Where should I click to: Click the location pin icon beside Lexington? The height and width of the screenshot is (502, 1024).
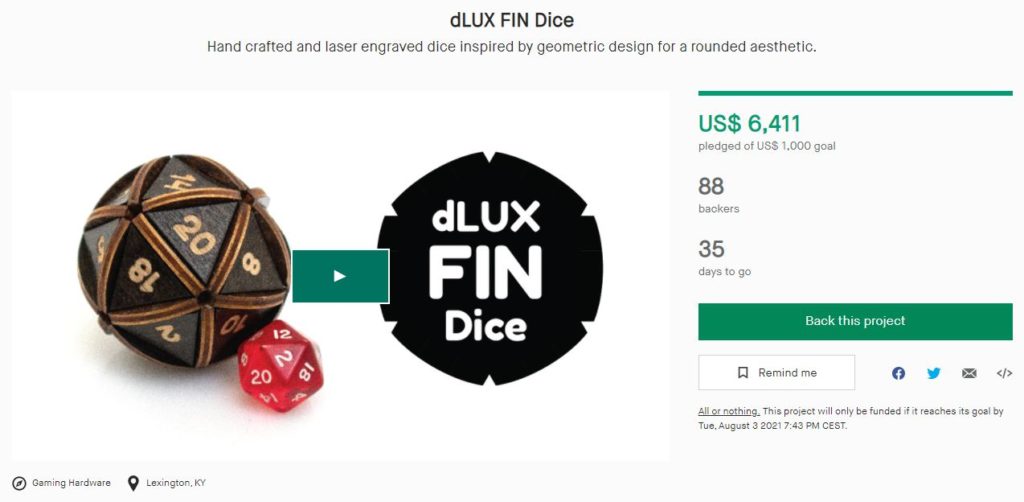133,484
